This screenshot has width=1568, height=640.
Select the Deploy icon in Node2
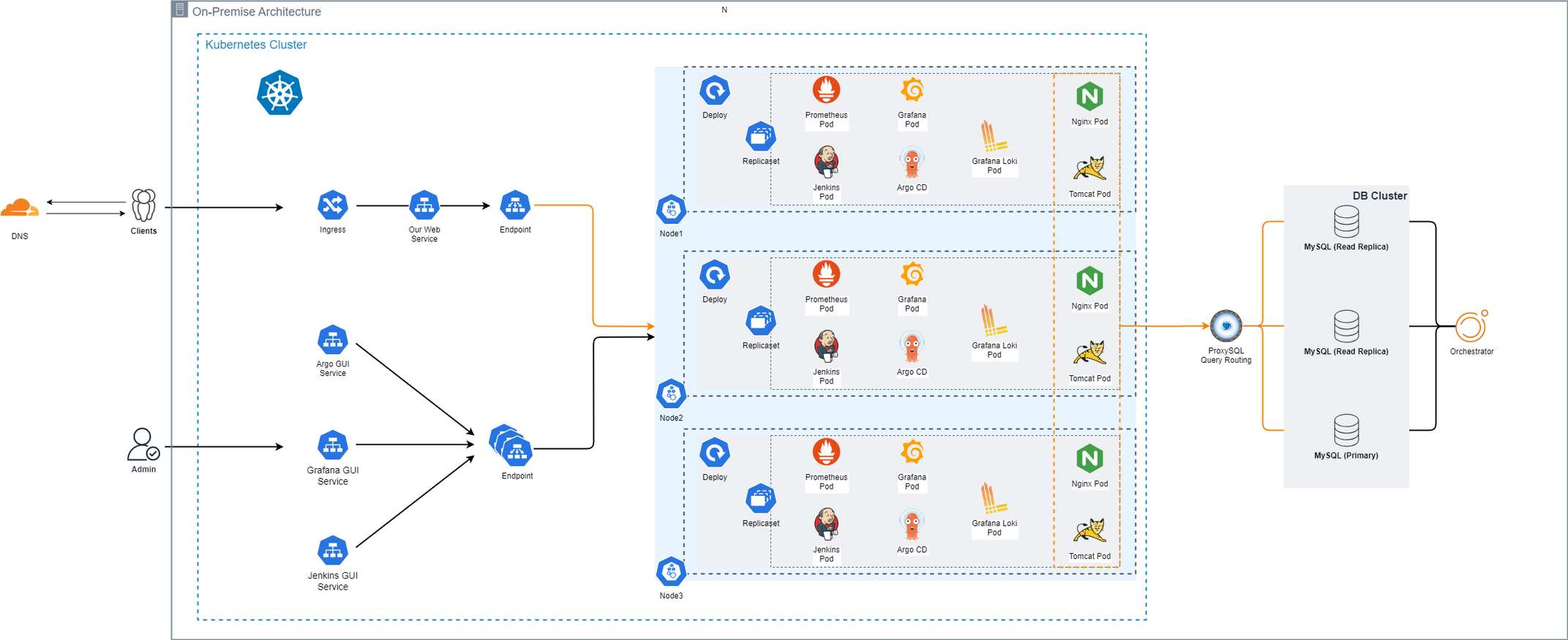click(715, 275)
